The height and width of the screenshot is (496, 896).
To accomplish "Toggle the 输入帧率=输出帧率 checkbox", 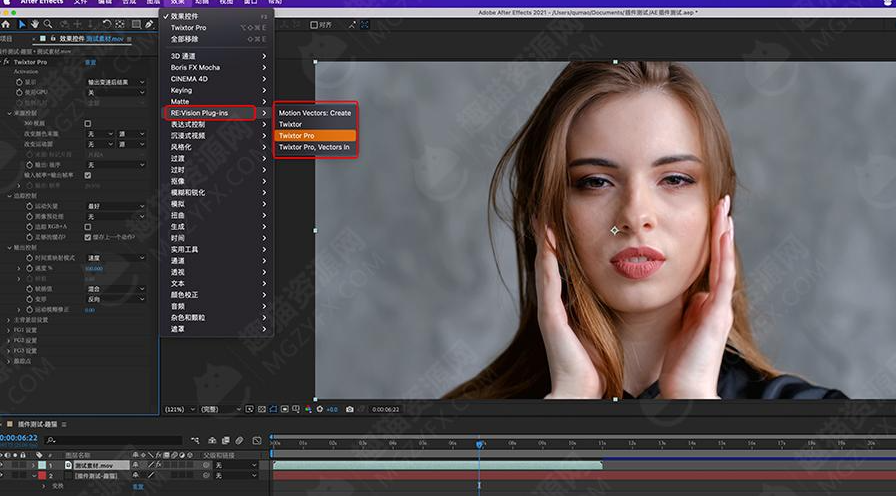I will tap(87, 175).
